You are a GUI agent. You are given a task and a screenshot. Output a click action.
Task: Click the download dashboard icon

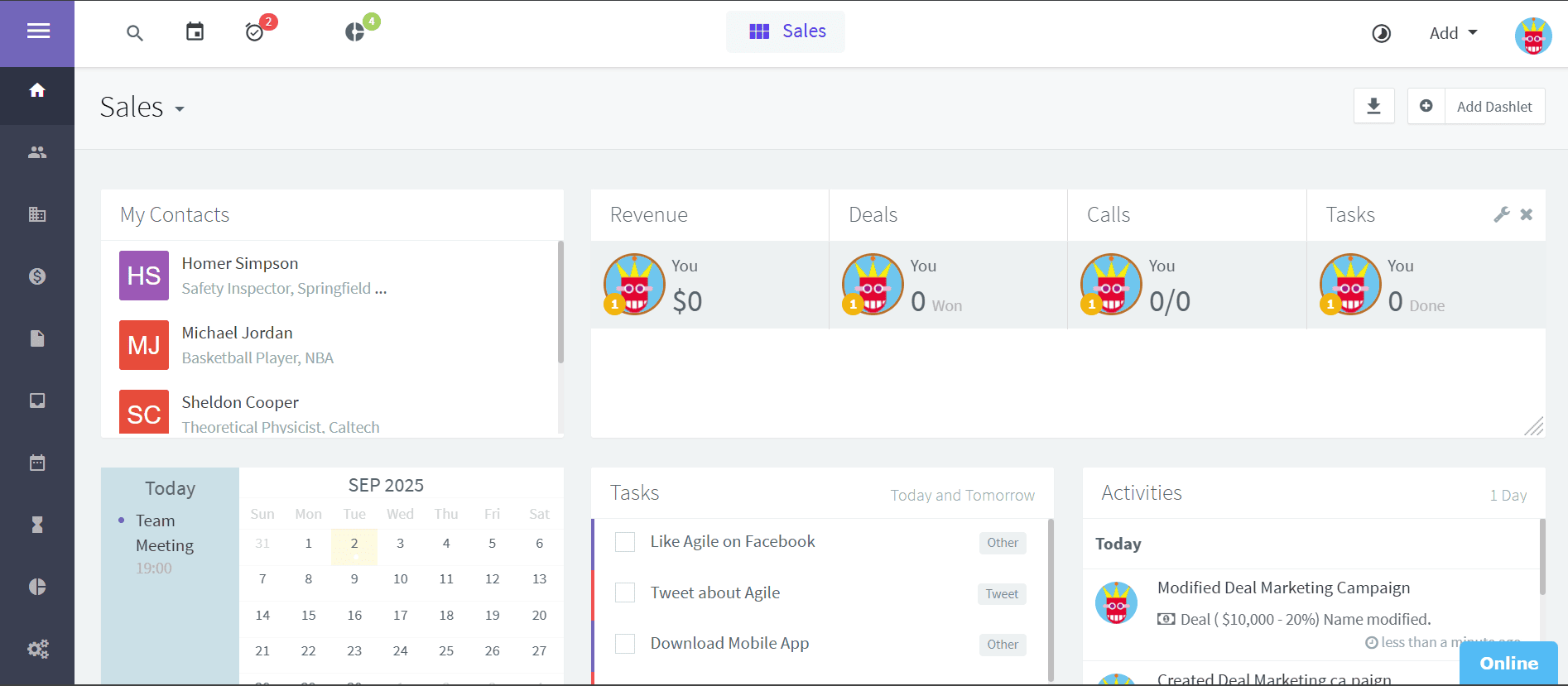[1373, 106]
